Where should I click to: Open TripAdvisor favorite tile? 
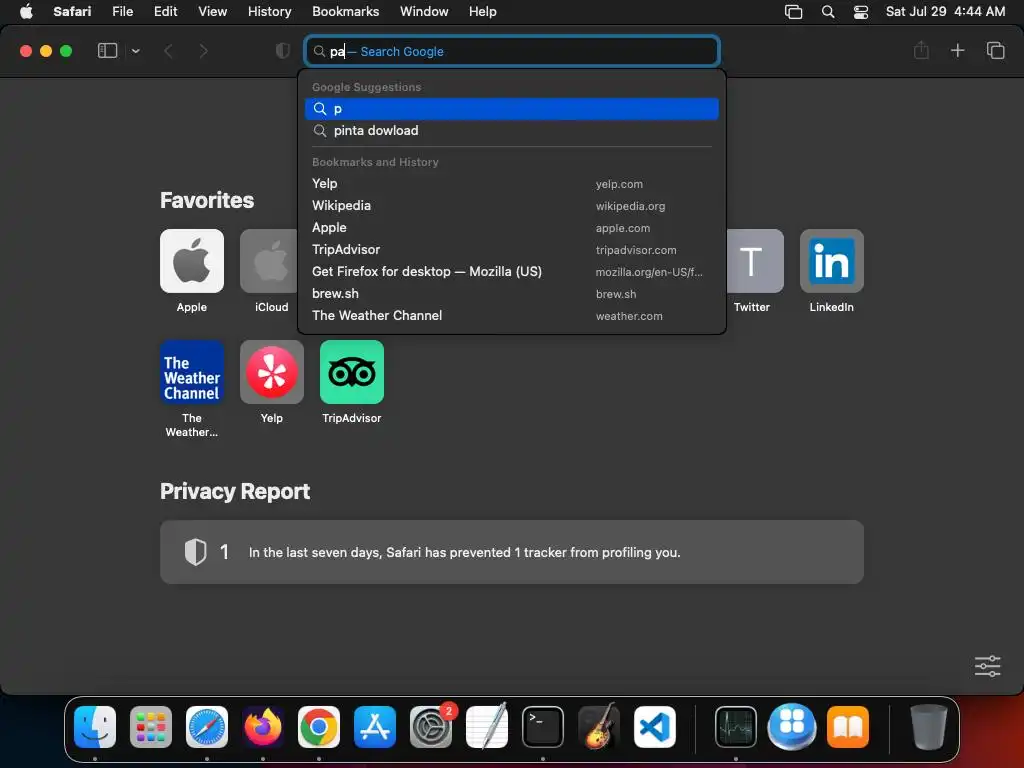352,372
